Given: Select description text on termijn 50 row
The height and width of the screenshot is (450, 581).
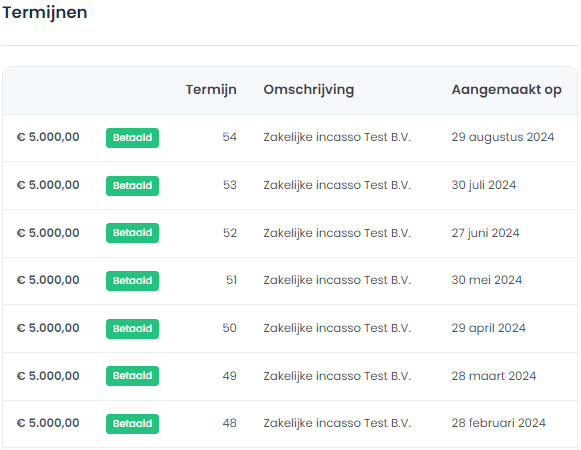Looking at the screenshot, I should click(337, 328).
